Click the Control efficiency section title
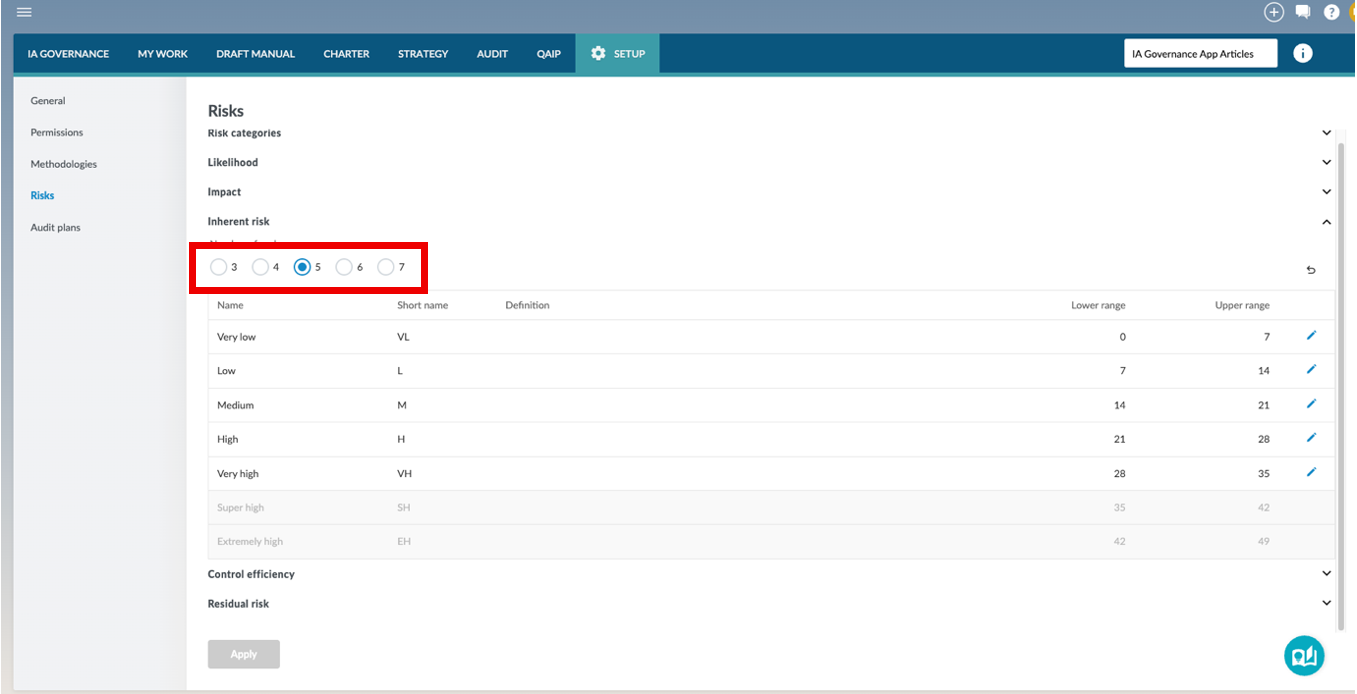Viewport: 1357px width, 694px height. pos(251,574)
